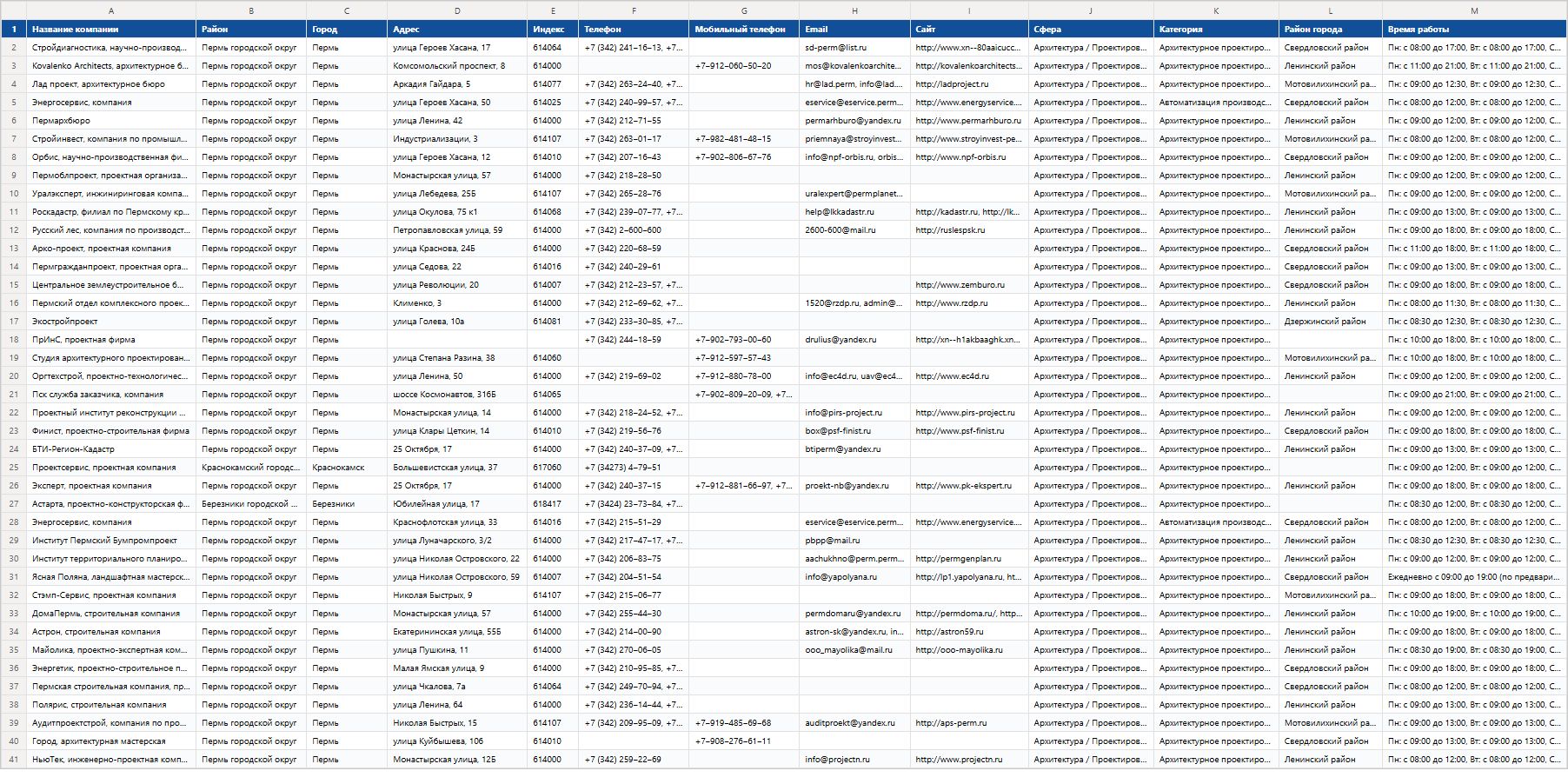Select address 'Комсомольский проспект, 8'
1568x784 pixels.
click(x=457, y=65)
